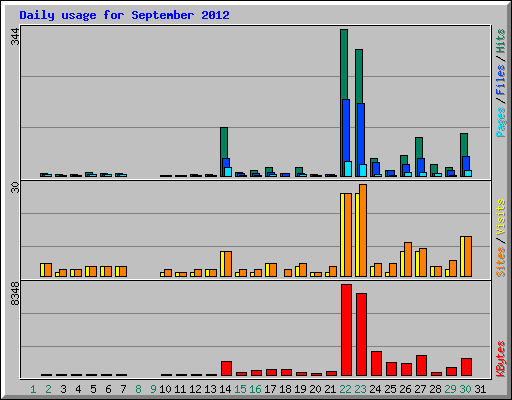The height and width of the screenshot is (400, 512).
Task: Click day 8 on the x-axis
Action: (x=138, y=389)
